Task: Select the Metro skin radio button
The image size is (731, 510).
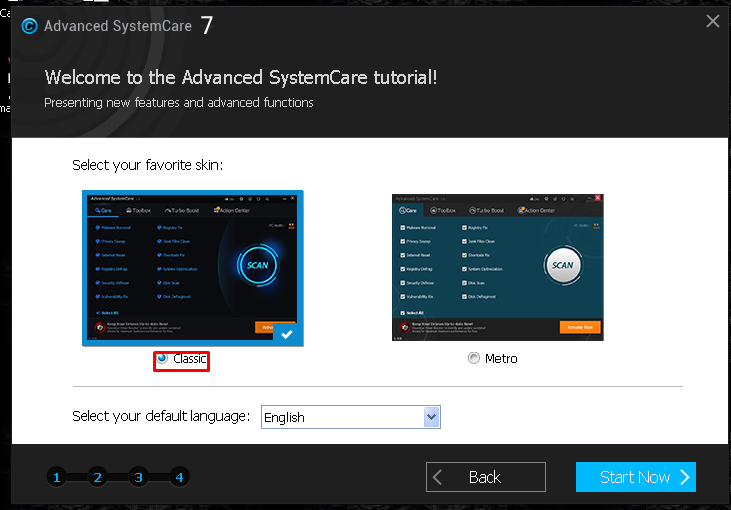Action: click(x=474, y=358)
